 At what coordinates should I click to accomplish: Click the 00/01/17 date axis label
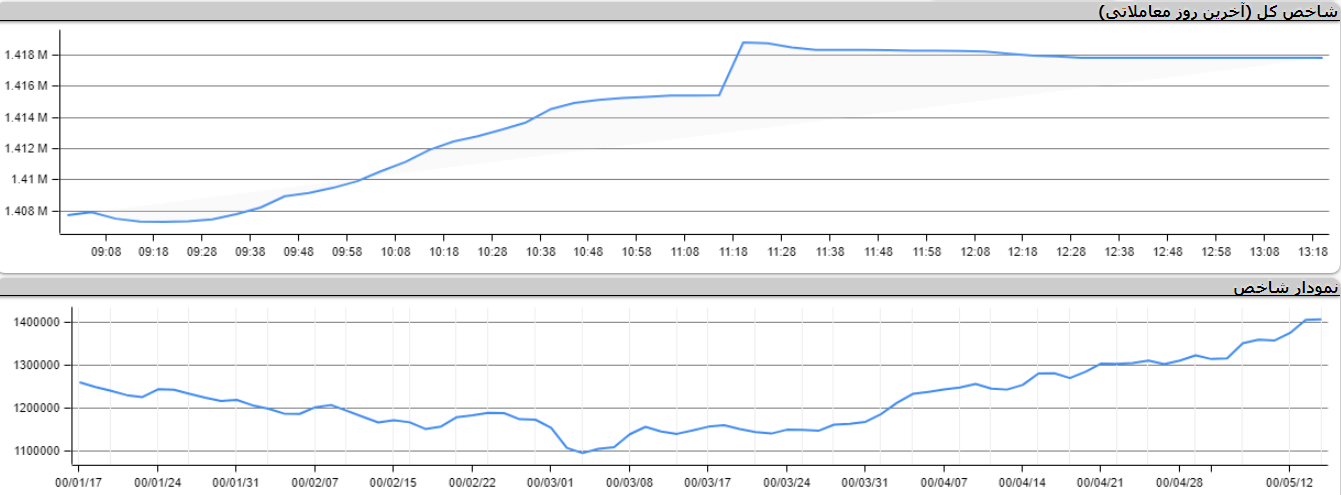(79, 483)
